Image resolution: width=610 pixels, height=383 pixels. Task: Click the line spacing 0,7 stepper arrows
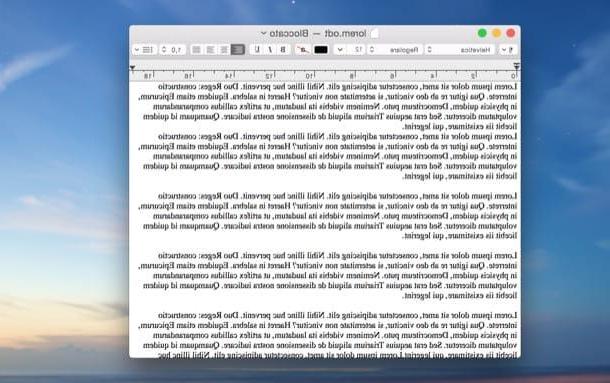(164, 50)
